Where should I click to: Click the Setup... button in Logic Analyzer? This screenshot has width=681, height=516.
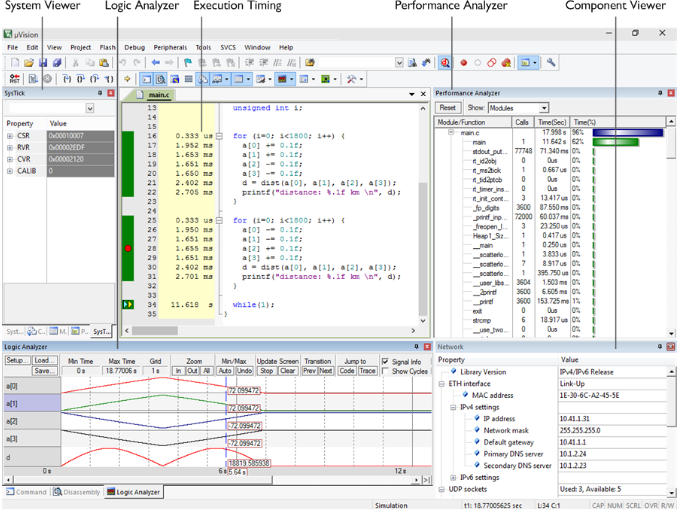pyautogui.click(x=17, y=360)
